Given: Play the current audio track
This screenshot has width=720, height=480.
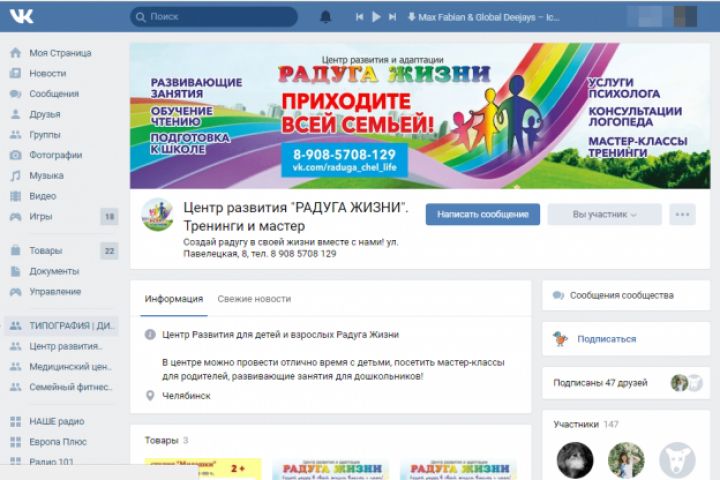Looking at the screenshot, I should point(376,17).
